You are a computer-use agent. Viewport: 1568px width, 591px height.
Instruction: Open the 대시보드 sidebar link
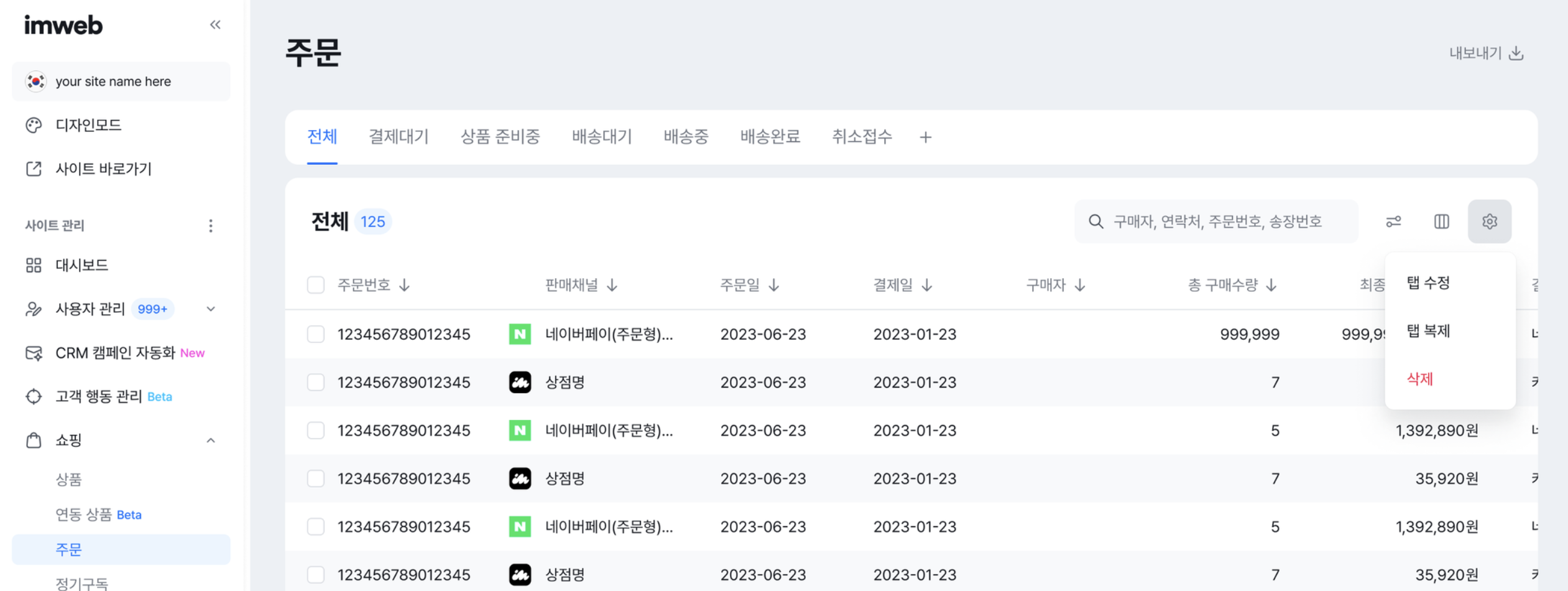(x=81, y=266)
